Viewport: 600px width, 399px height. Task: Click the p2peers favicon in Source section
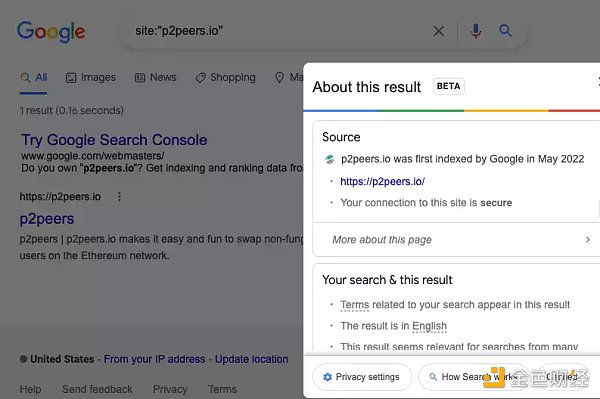[x=329, y=159]
